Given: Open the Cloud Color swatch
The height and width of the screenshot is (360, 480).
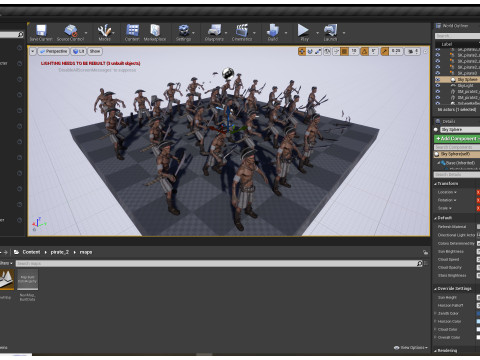Looking at the screenshot, I should point(478,329).
